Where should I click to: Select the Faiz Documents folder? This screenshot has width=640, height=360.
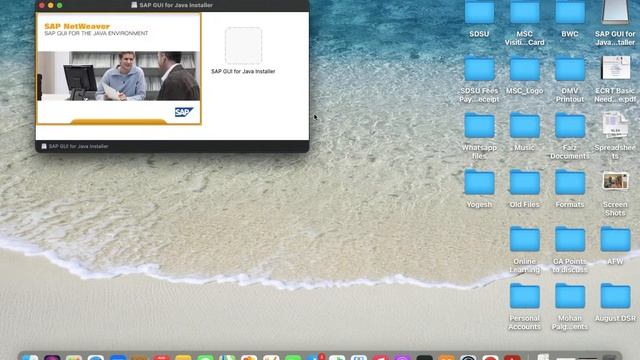(x=570, y=125)
